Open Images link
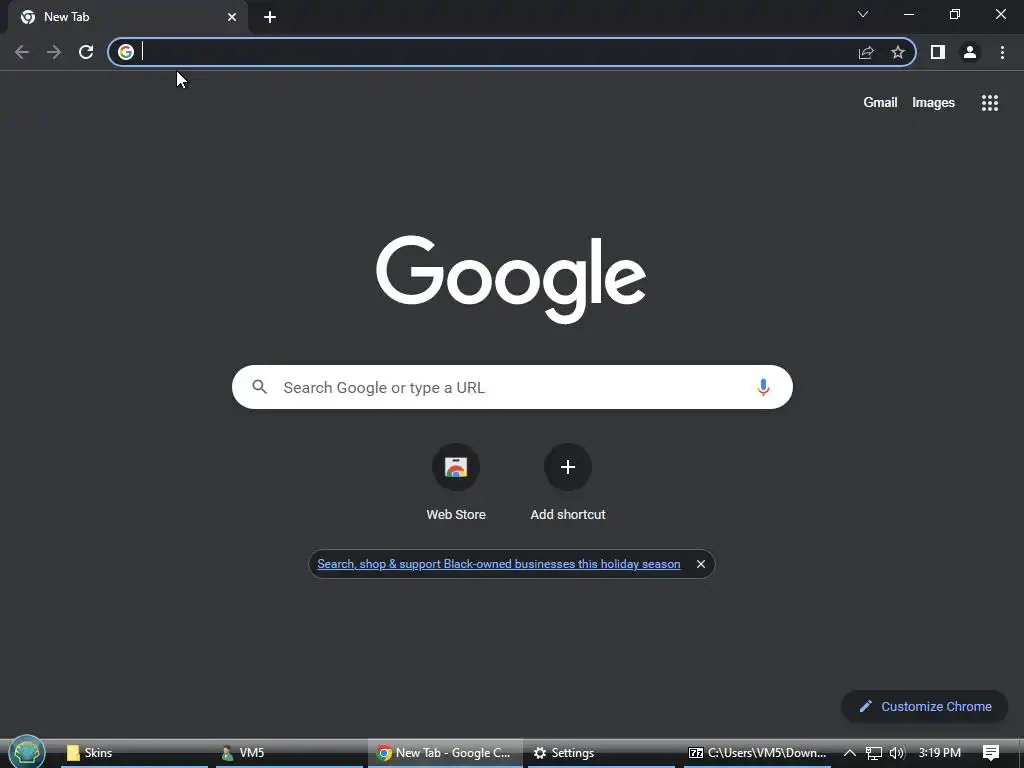1024x768 pixels. (x=933, y=103)
